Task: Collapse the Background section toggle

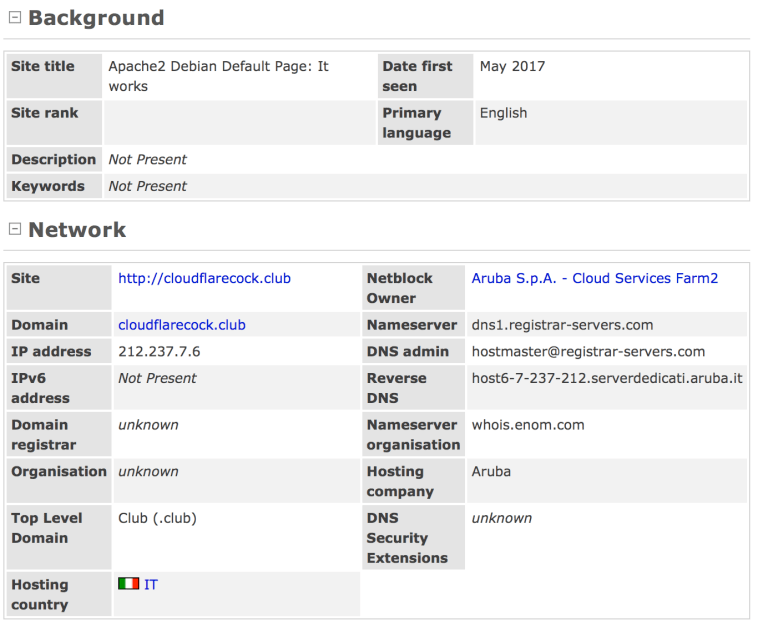Action: point(14,18)
